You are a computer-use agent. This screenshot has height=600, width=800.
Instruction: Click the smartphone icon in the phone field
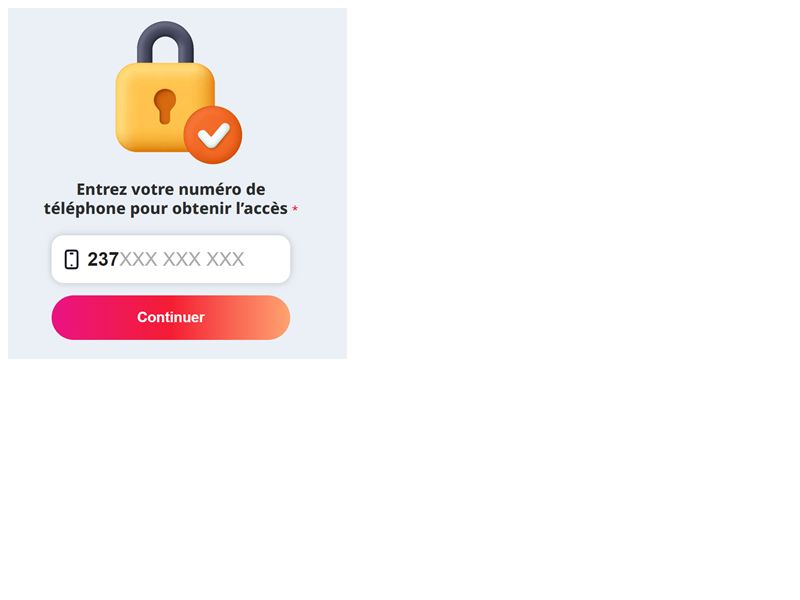pyautogui.click(x=71, y=259)
